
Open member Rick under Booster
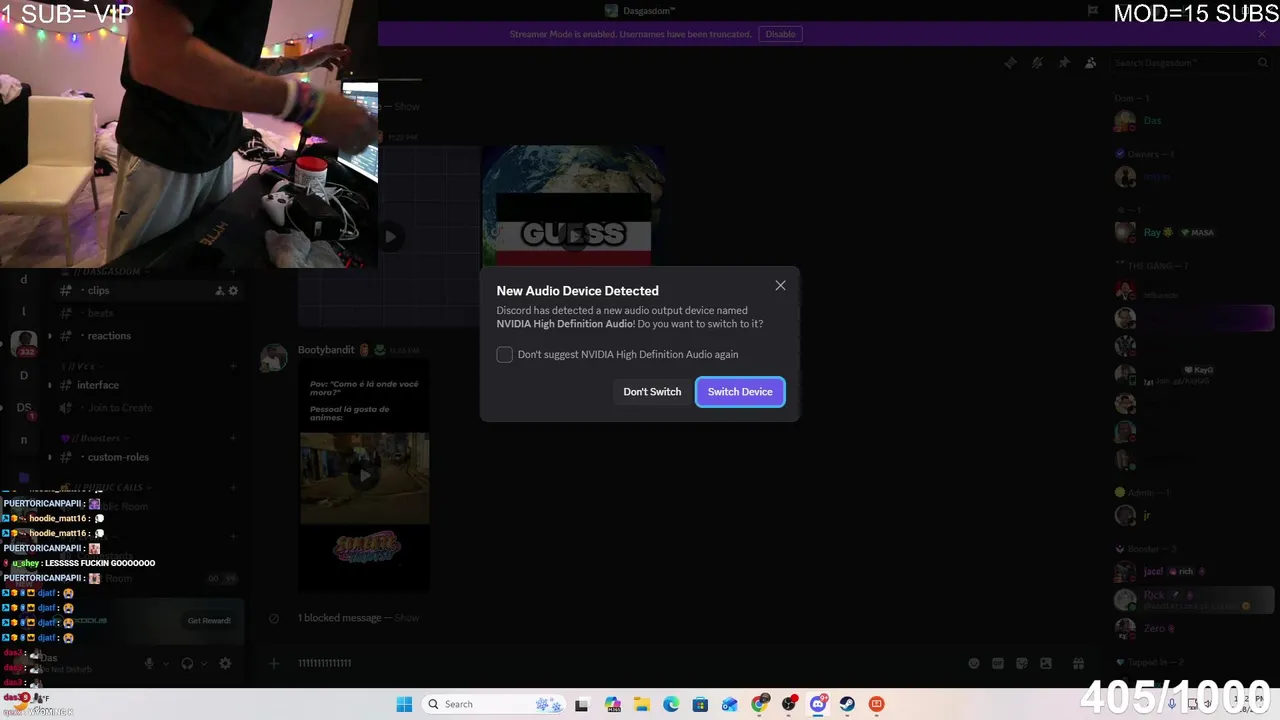(x=1193, y=600)
